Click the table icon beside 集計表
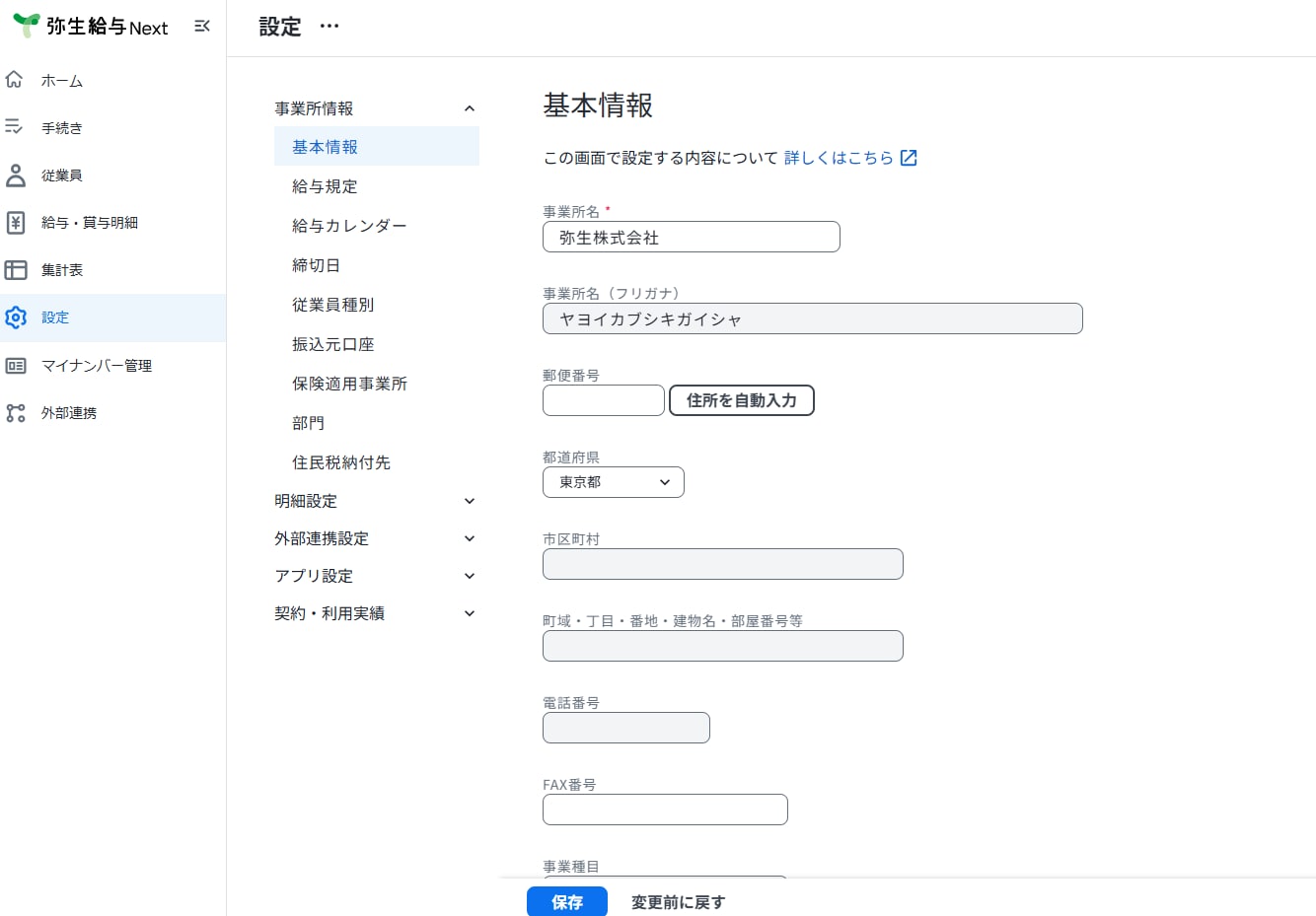This screenshot has height=916, width=1316. pos(15,269)
